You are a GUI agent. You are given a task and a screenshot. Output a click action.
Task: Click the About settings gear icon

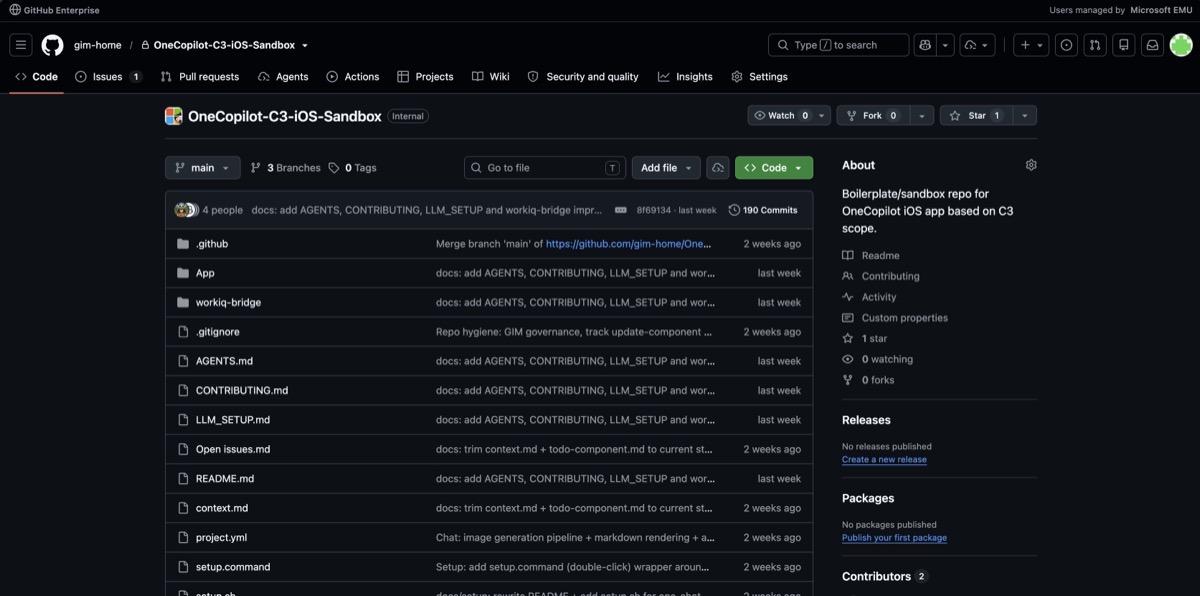[1031, 165]
